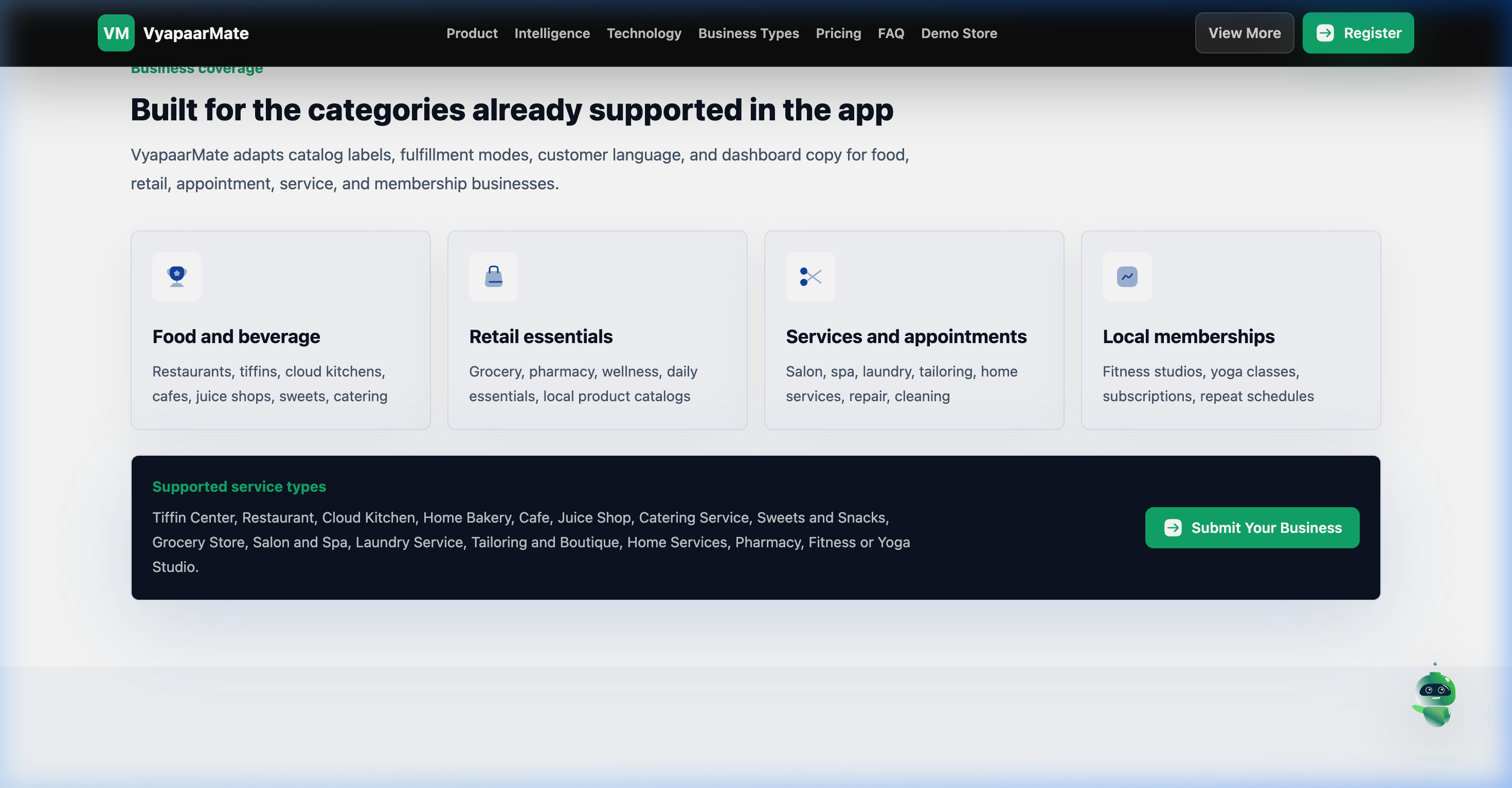This screenshot has height=788, width=1512.
Task: Select the Local memberships card heading
Action: (1189, 336)
